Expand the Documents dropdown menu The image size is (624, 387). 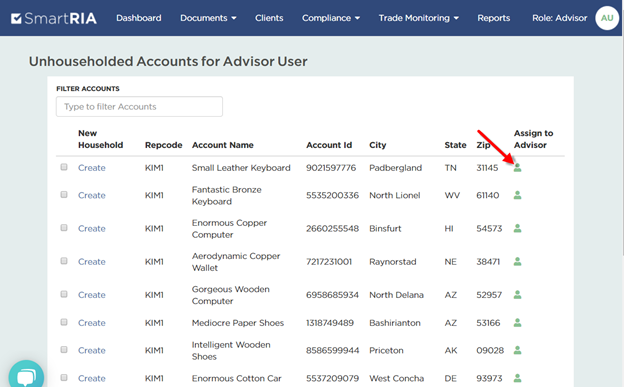pyautogui.click(x=208, y=18)
